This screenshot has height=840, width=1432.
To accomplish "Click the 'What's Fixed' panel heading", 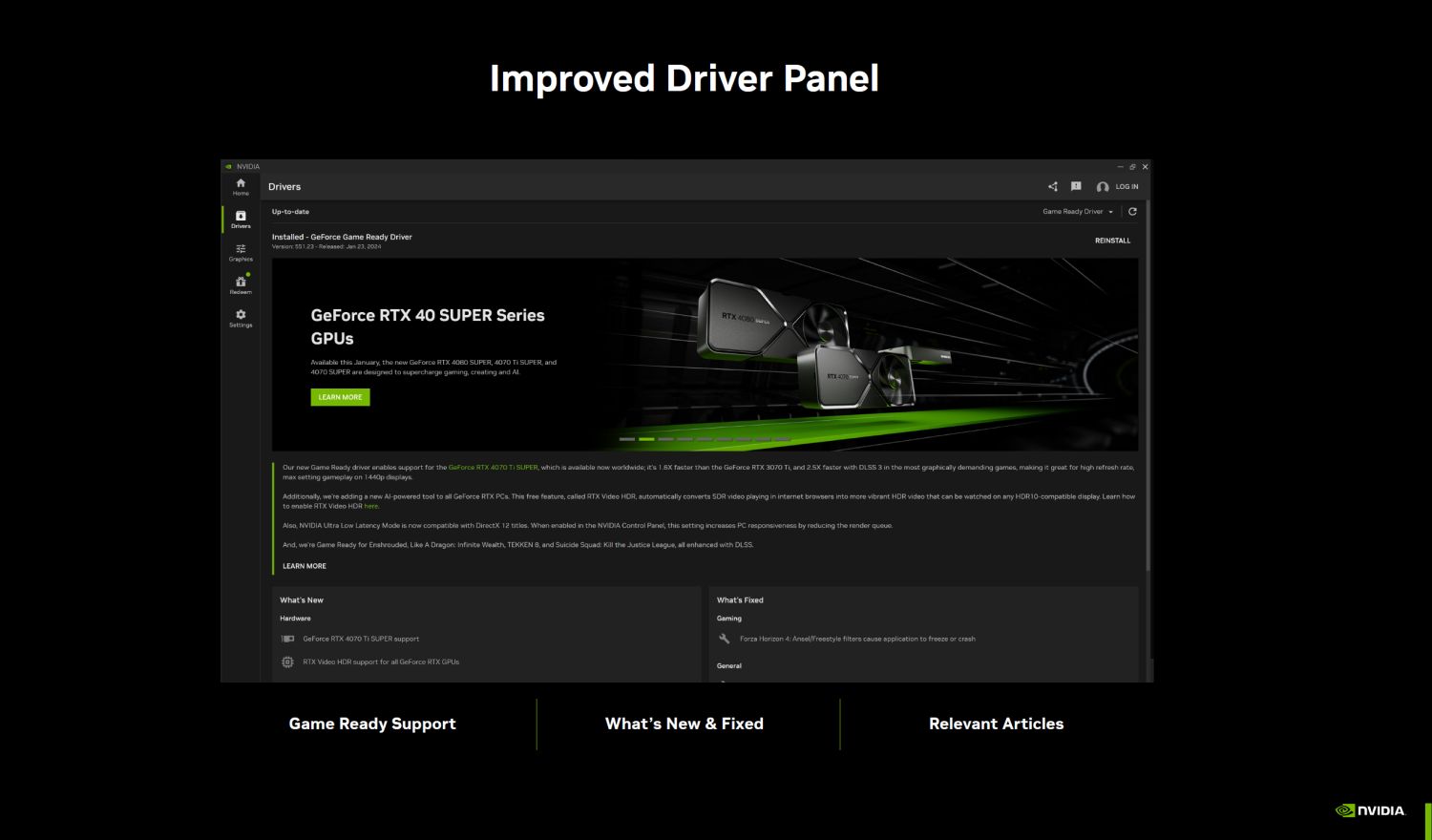I will tap(740, 600).
